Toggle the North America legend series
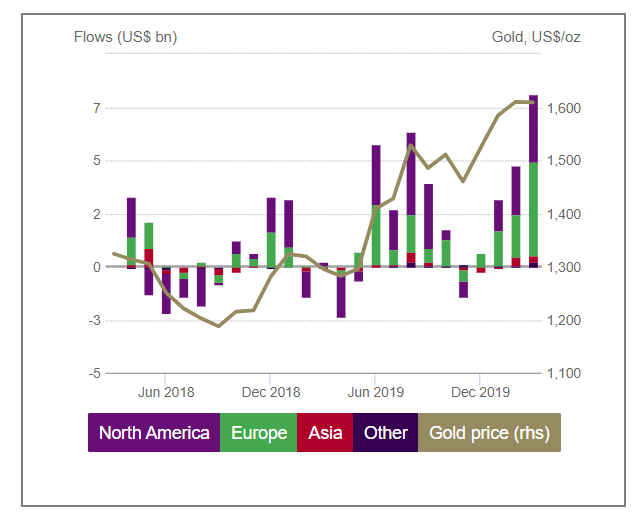The height and width of the screenshot is (521, 643). click(154, 433)
